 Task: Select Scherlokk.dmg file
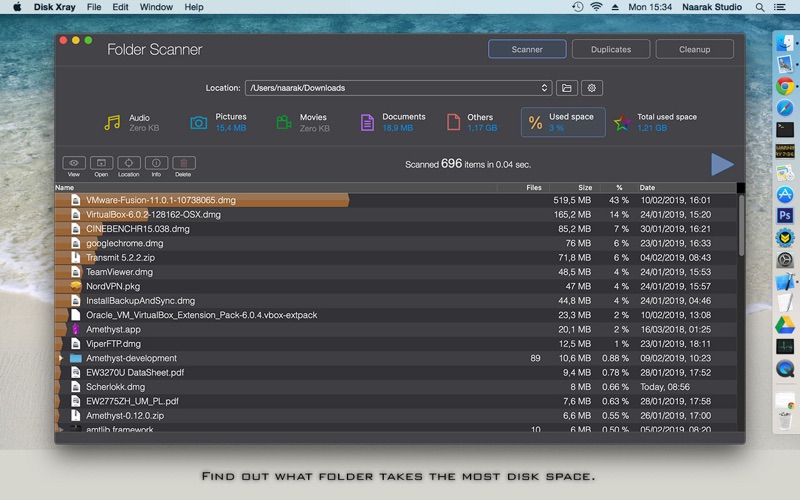[x=395, y=387]
